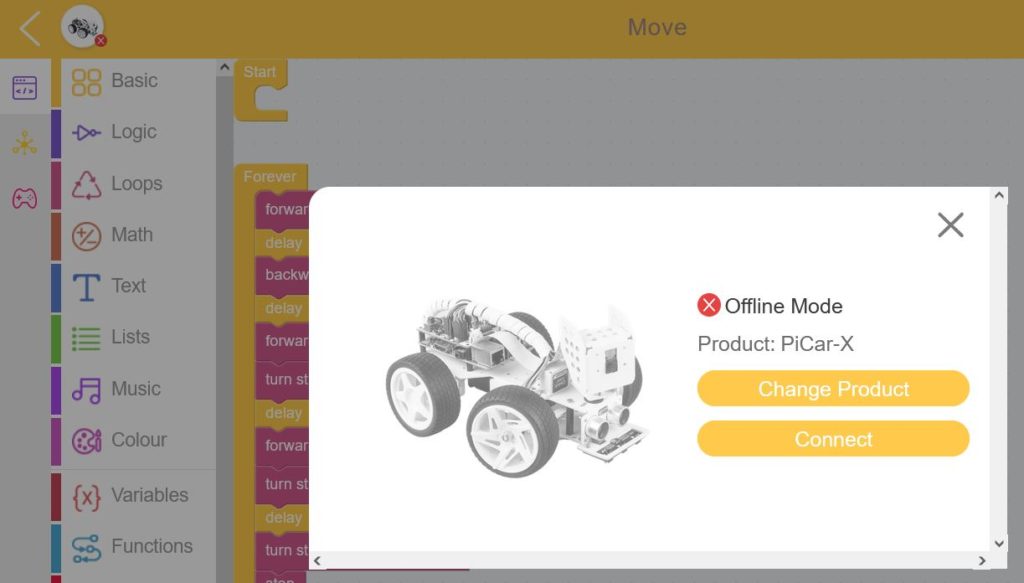1024x583 pixels.
Task: Click the Loops recycle icon
Action: pyautogui.click(x=86, y=185)
